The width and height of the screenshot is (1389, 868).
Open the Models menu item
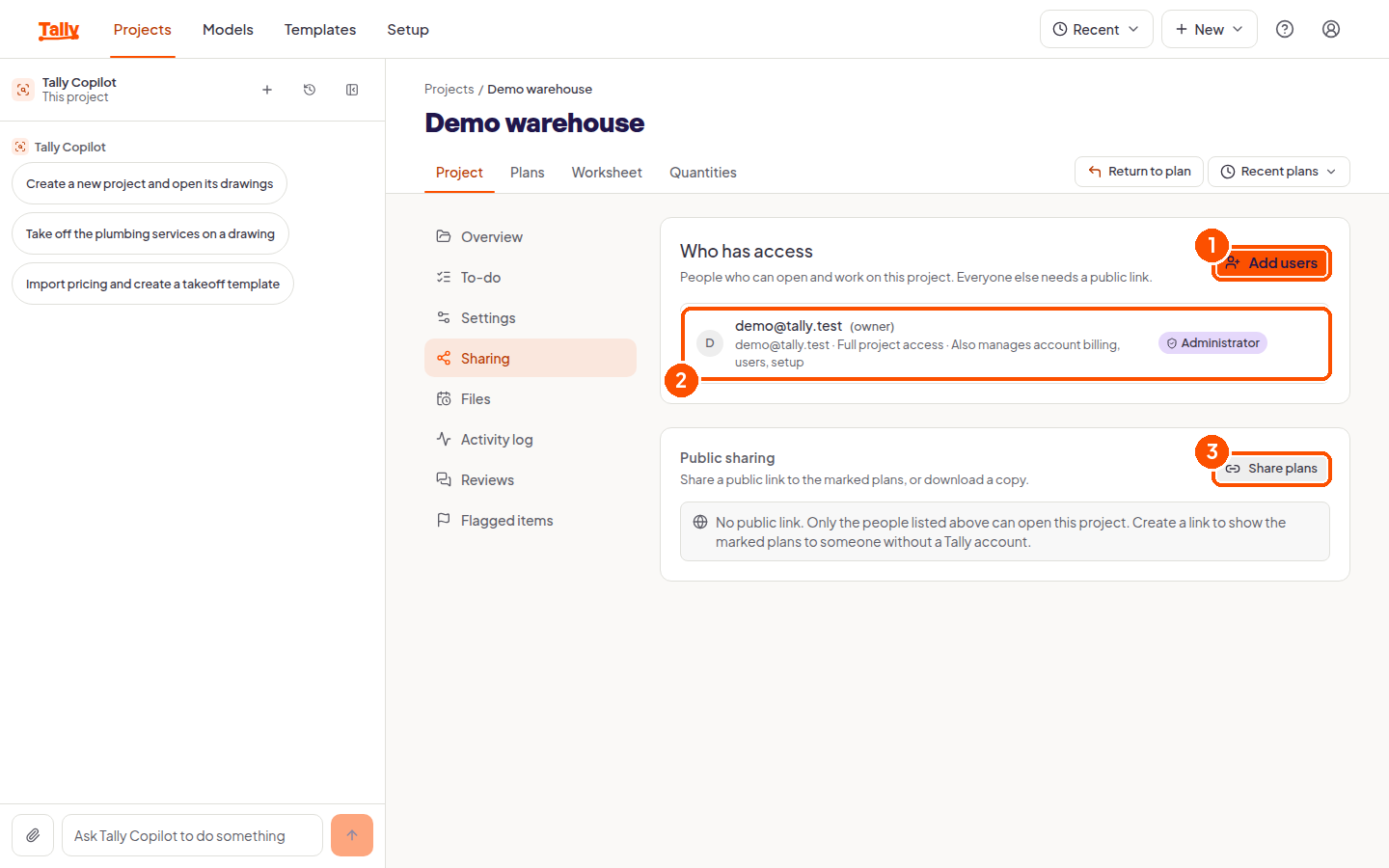(228, 30)
